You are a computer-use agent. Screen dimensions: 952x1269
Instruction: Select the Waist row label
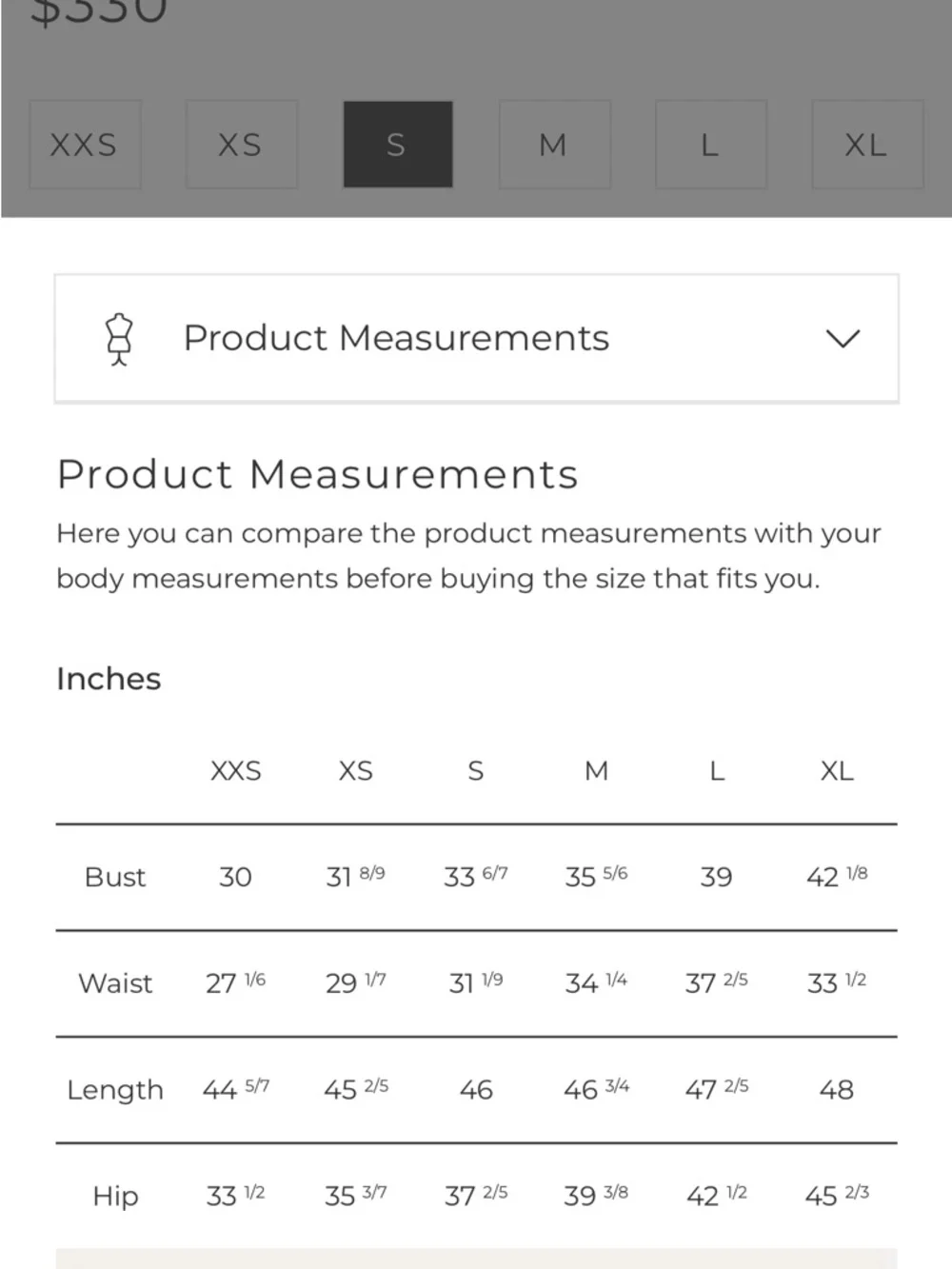click(115, 983)
